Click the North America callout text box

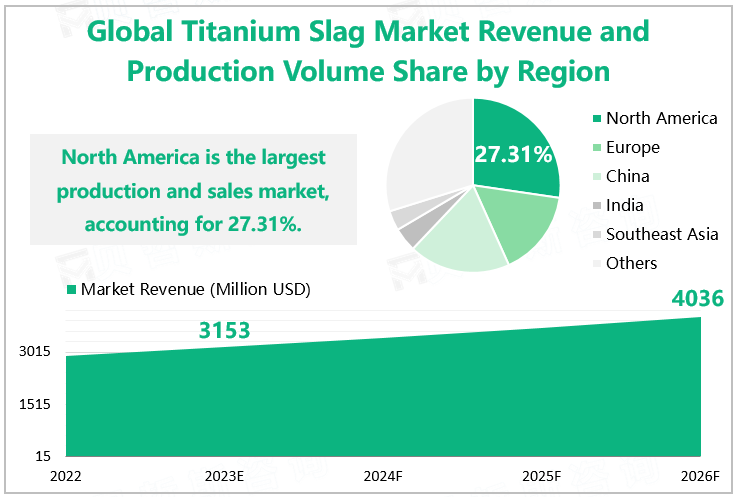pos(193,190)
